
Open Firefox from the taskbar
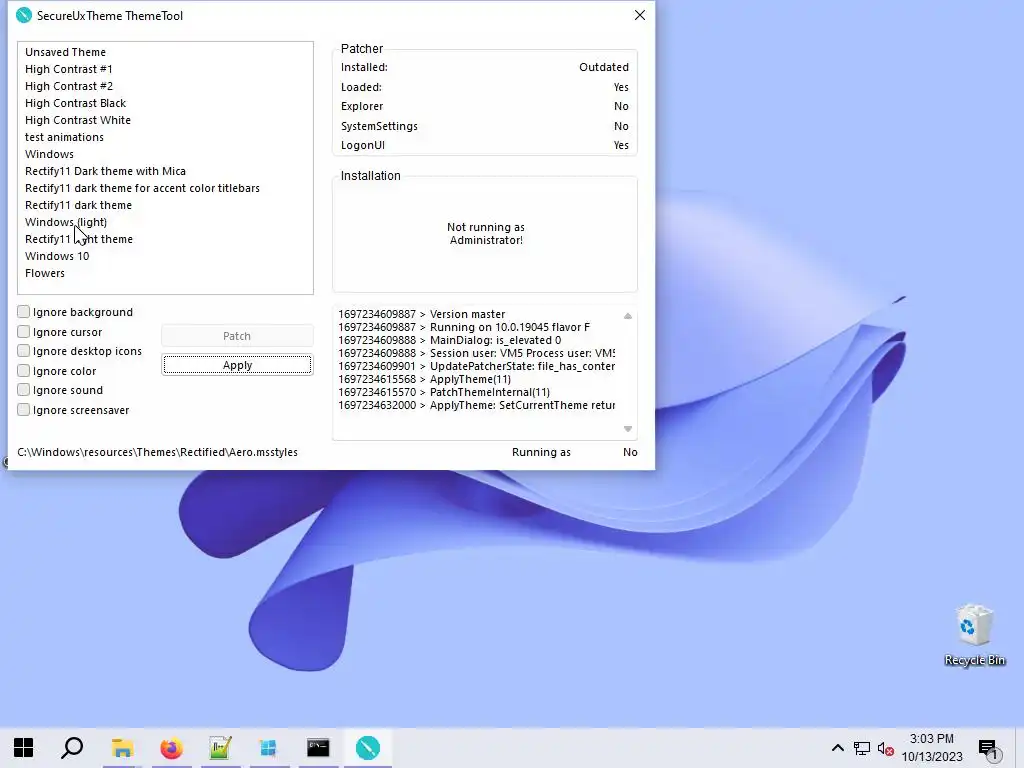click(x=171, y=748)
